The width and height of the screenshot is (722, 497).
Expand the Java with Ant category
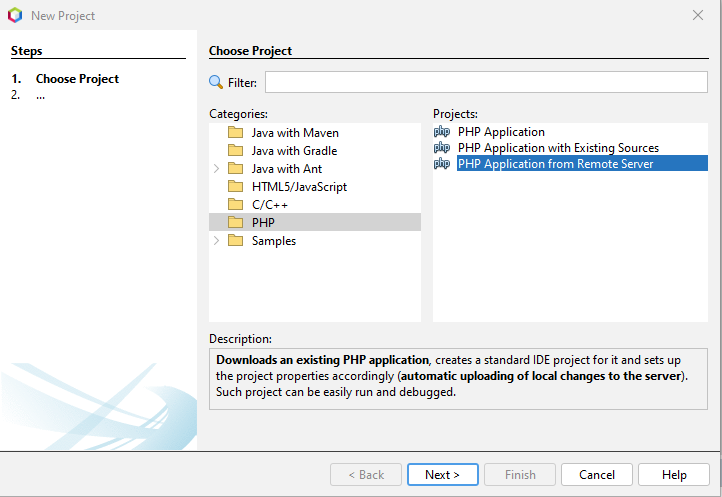[216, 169]
